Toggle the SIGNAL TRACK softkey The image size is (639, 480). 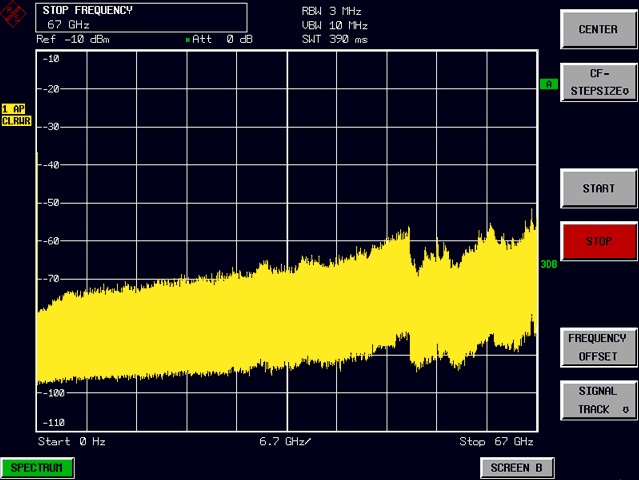(x=598, y=400)
